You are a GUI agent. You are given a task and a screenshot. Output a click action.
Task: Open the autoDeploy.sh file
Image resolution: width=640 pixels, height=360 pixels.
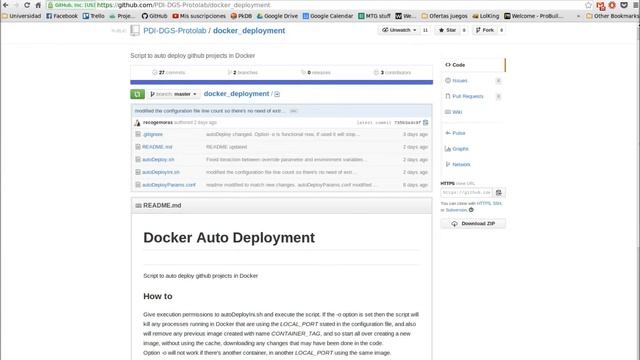[x=158, y=160]
